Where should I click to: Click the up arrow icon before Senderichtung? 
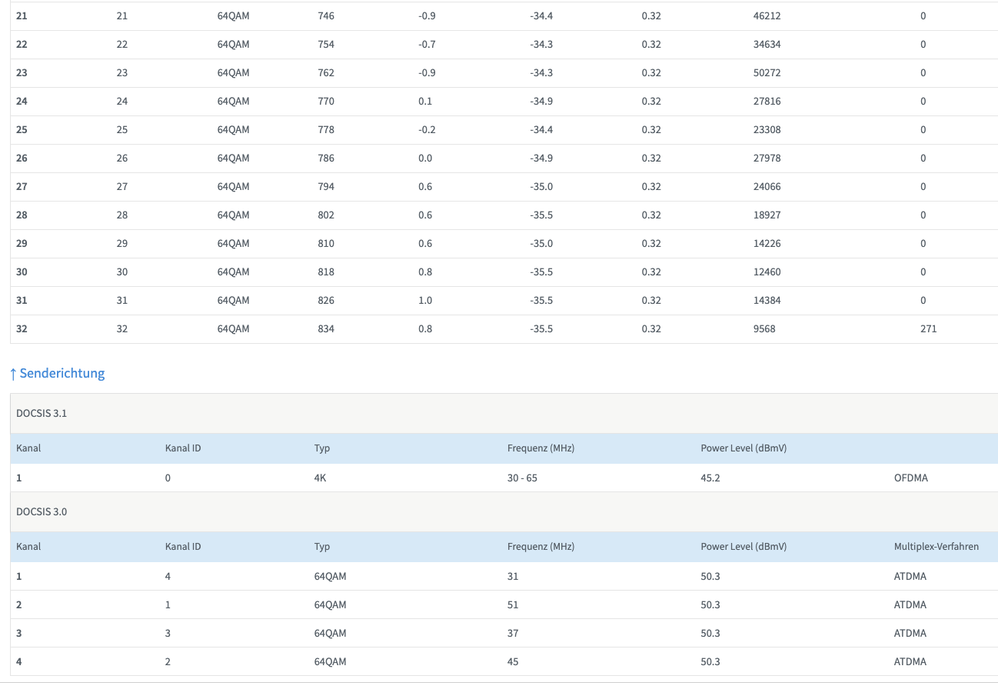(x=13, y=374)
